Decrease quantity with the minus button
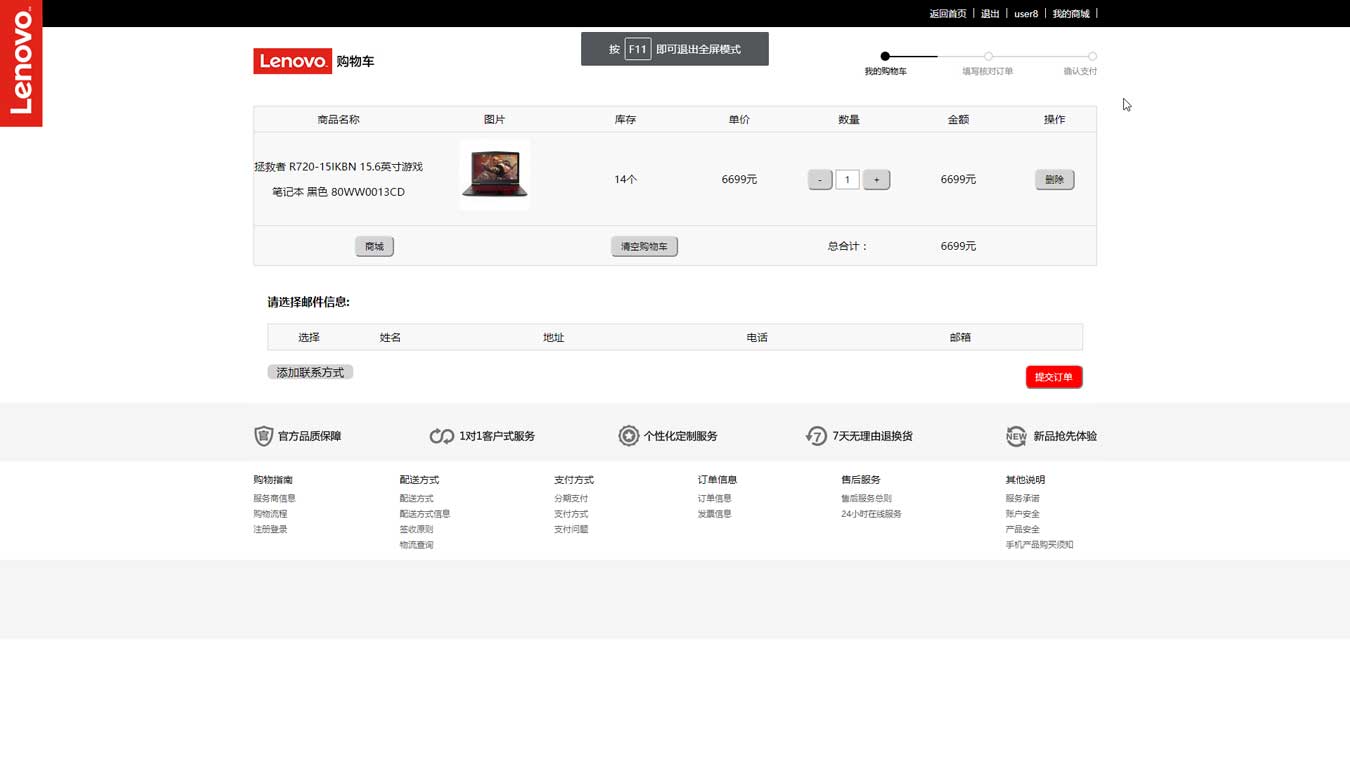1350x759 pixels. tap(820, 180)
